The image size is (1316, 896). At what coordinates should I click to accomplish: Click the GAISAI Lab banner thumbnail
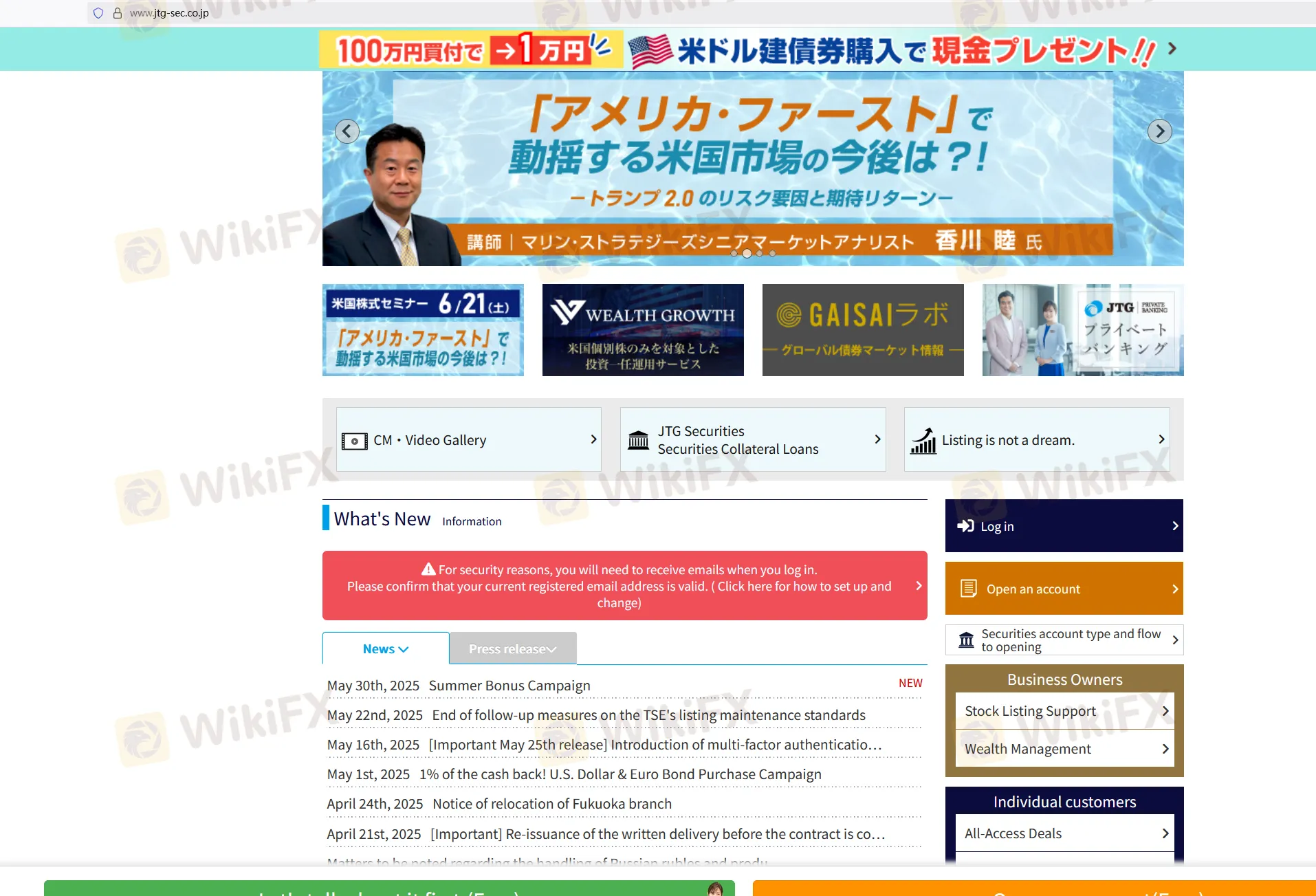[863, 330]
